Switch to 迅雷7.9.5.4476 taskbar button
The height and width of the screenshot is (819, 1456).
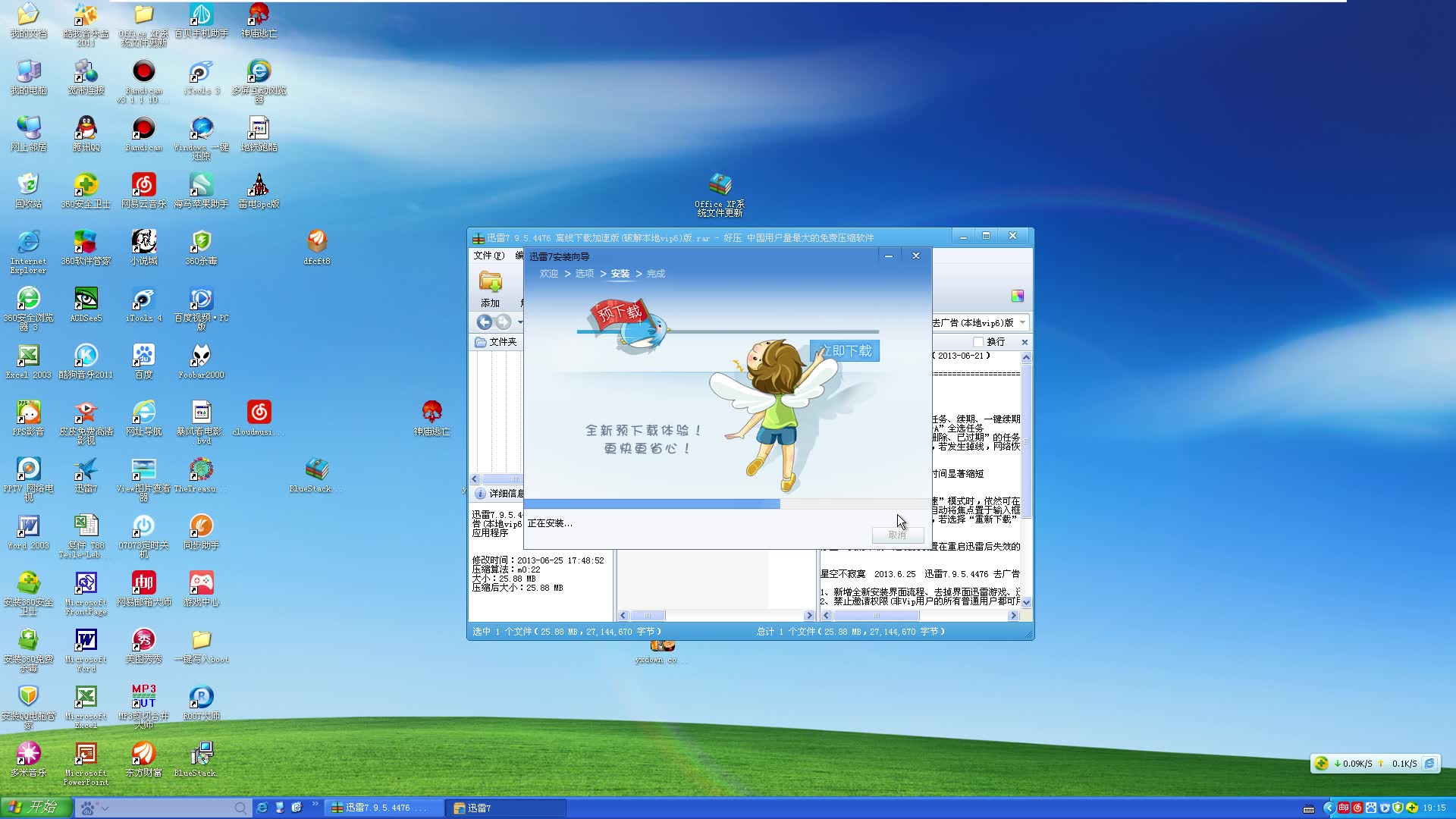point(383,808)
